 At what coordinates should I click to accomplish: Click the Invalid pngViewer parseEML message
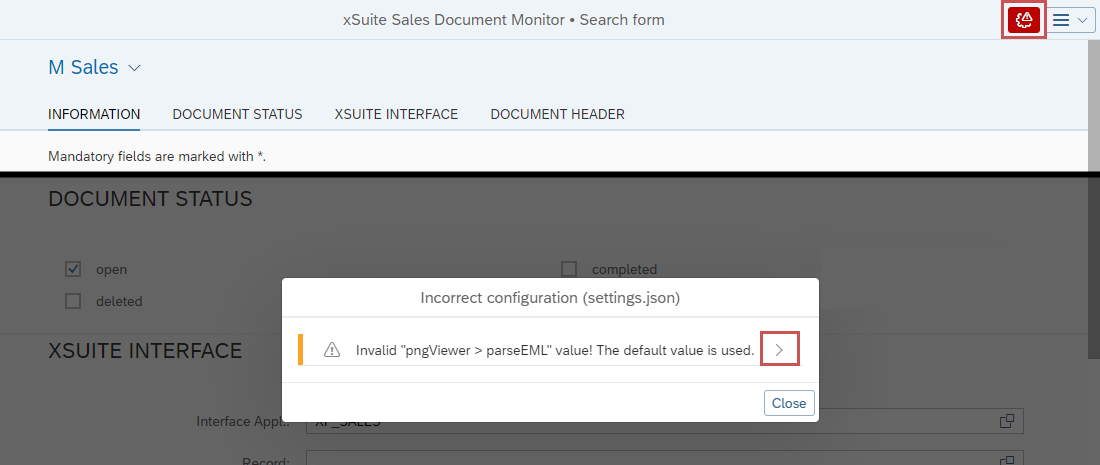pyautogui.click(x=554, y=350)
